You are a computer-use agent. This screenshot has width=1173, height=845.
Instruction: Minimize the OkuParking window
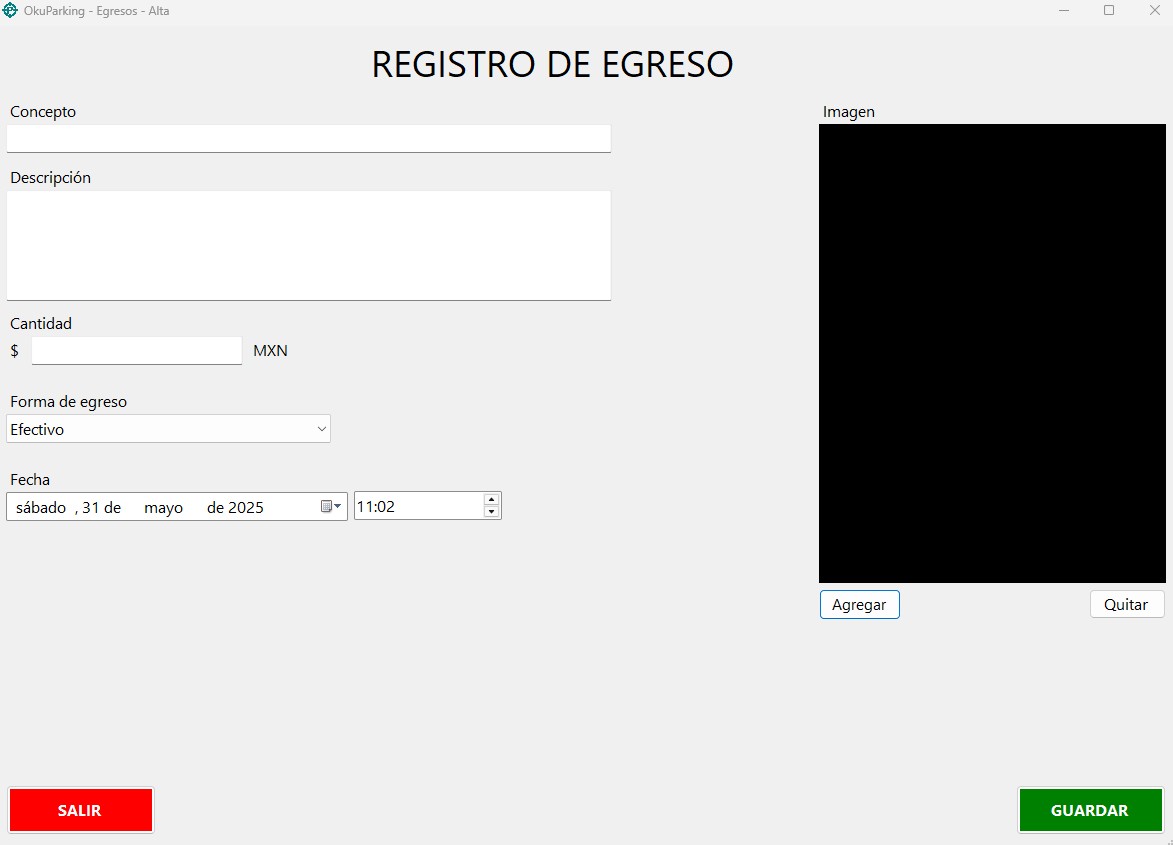pos(1064,10)
